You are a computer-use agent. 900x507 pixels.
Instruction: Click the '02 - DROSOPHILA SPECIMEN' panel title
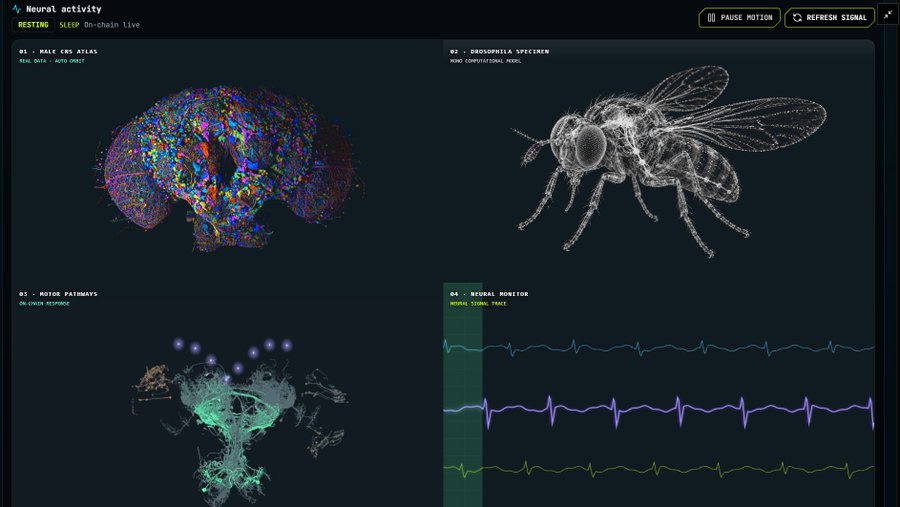(x=499, y=52)
